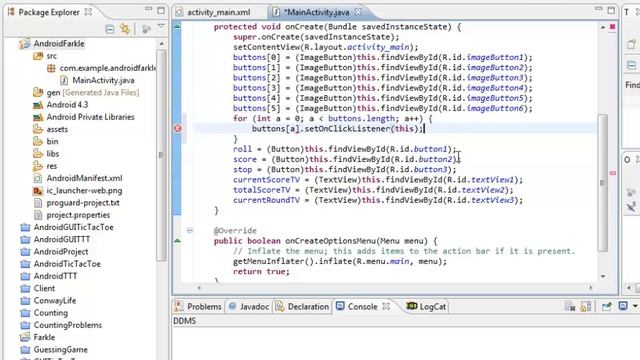640x360 pixels.
Task: Click editor horizontal scroll right arrow
Action: 591,288
